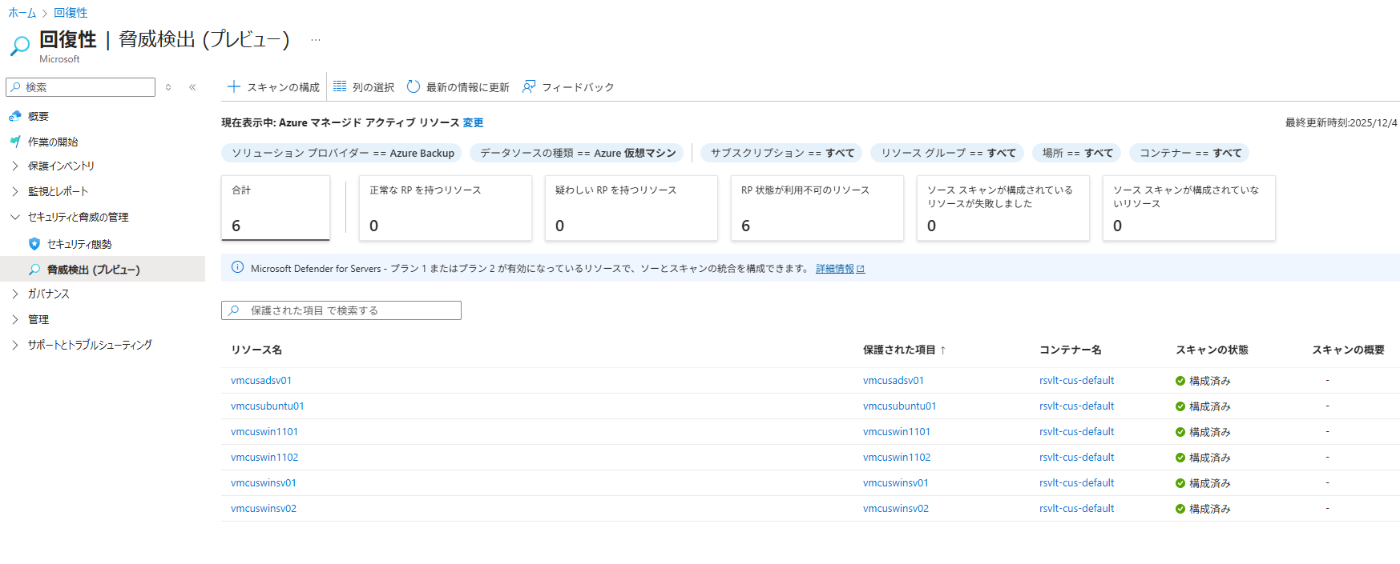Screen dimensions: 1400x564
Task: Open the コンテナー filter pill
Action: pyautogui.click(x=1190, y=153)
